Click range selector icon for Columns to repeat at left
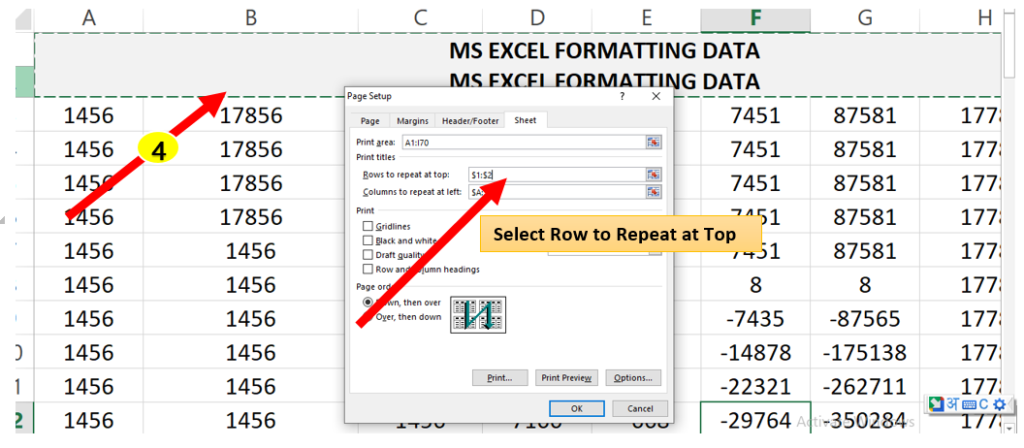This screenshot has width=1024, height=448. click(x=653, y=191)
